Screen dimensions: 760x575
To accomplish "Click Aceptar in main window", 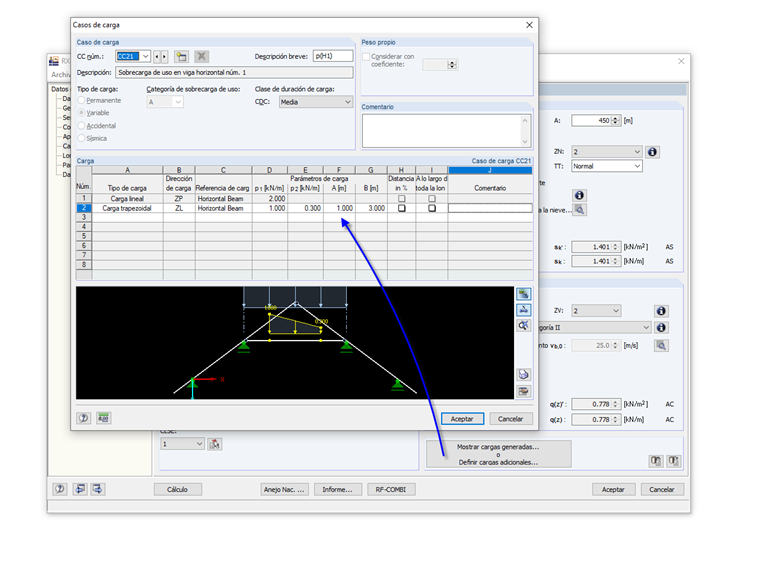I will pos(613,489).
